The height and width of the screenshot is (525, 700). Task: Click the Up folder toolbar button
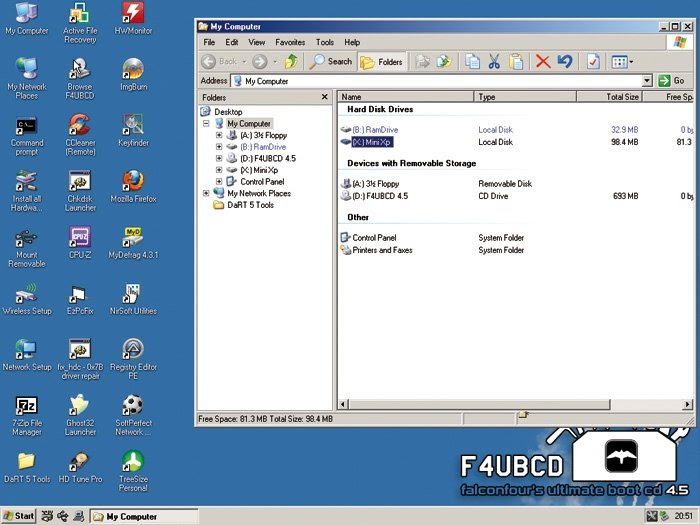(x=292, y=62)
